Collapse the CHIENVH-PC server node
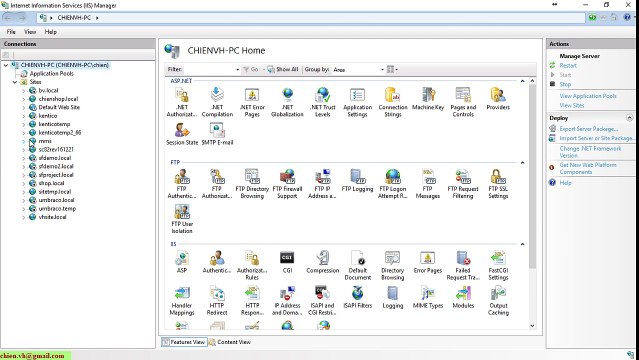The width and height of the screenshot is (639, 360). click(6, 65)
